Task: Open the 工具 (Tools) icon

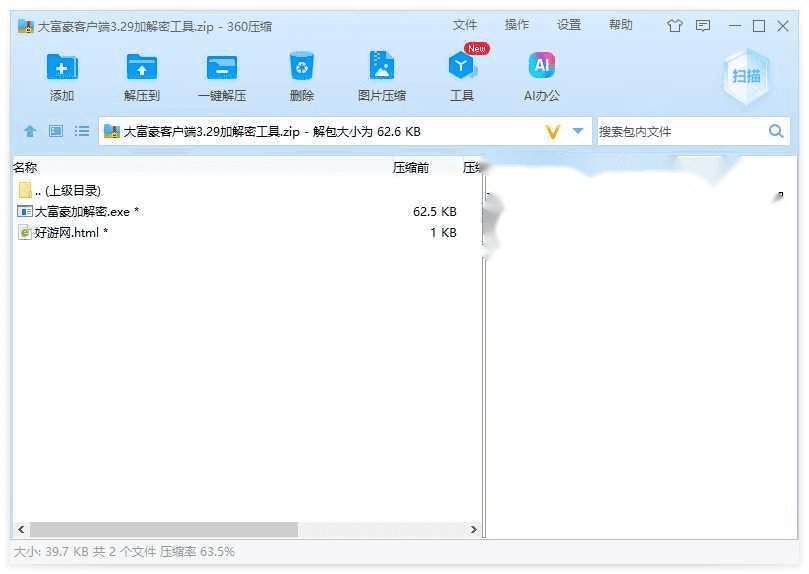Action: tap(461, 68)
